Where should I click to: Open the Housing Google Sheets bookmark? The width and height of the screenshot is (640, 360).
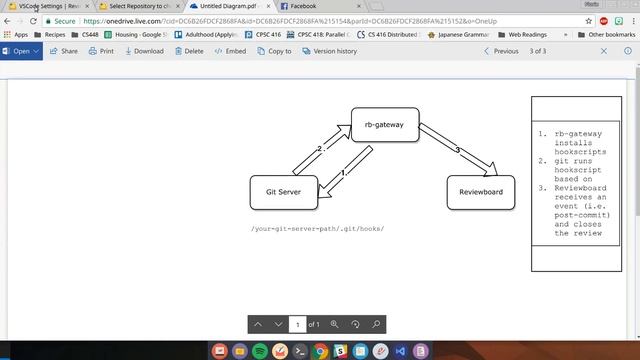coord(136,35)
